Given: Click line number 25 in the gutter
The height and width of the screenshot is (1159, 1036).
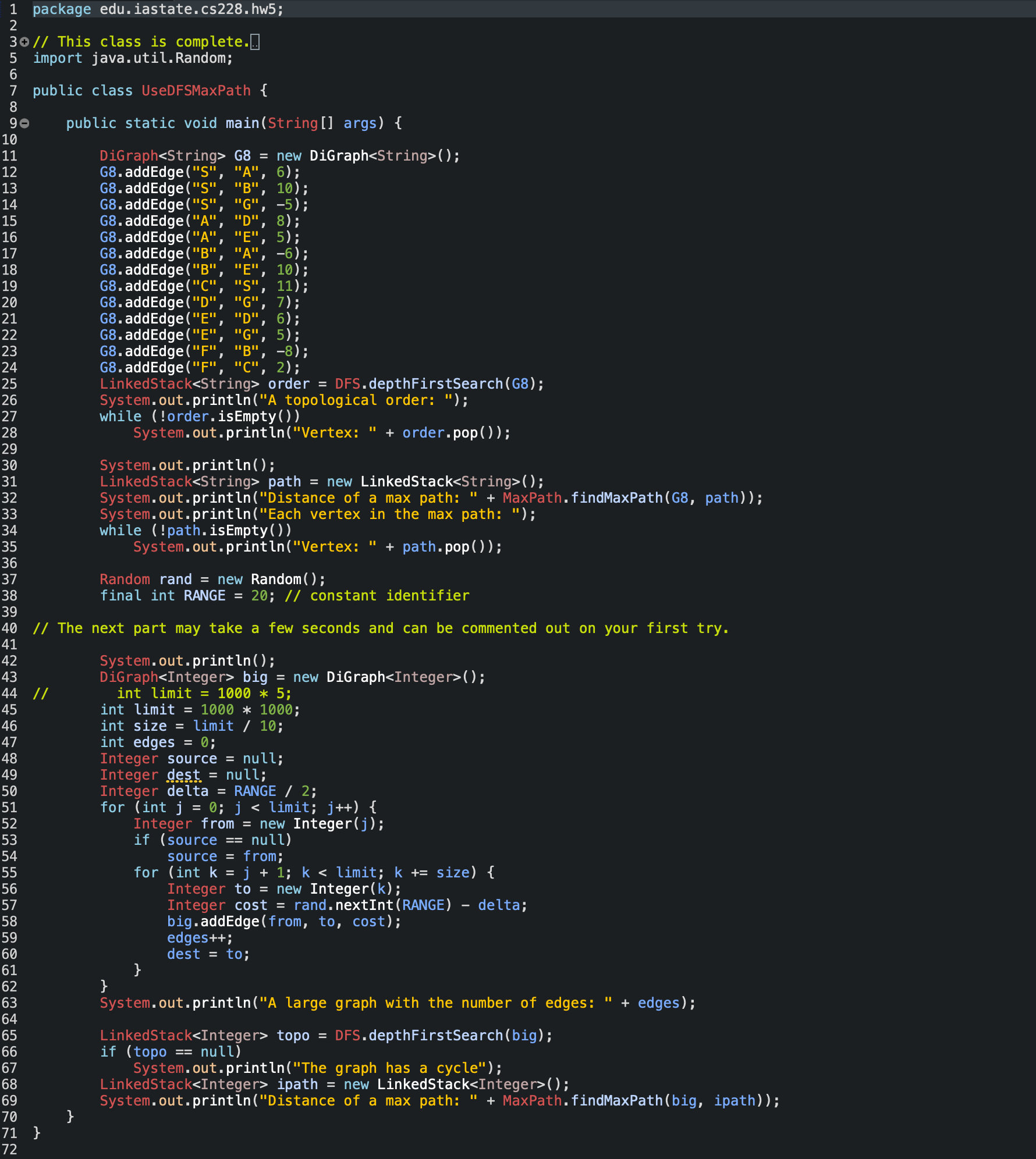Looking at the screenshot, I should [10, 384].
